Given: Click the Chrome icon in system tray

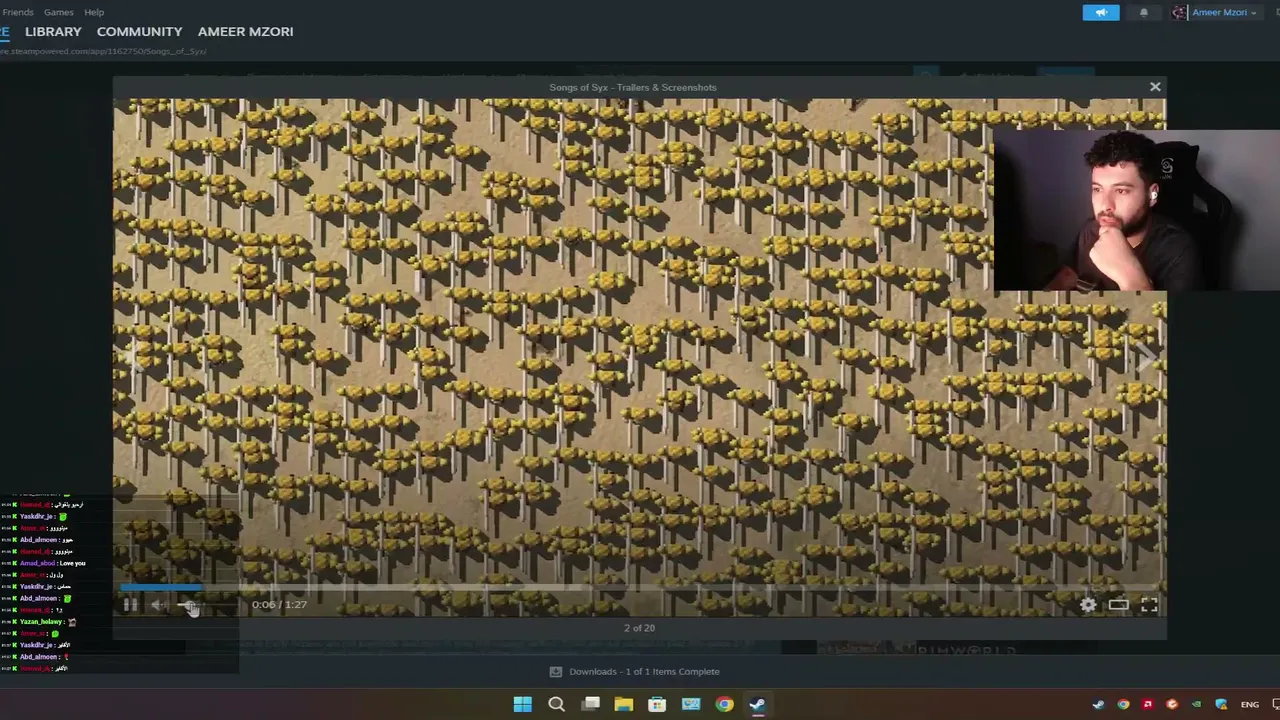Looking at the screenshot, I should 1123,704.
